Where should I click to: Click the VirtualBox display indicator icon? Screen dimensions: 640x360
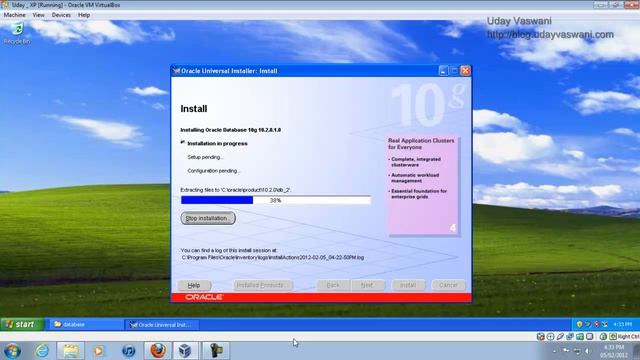(x=589, y=337)
